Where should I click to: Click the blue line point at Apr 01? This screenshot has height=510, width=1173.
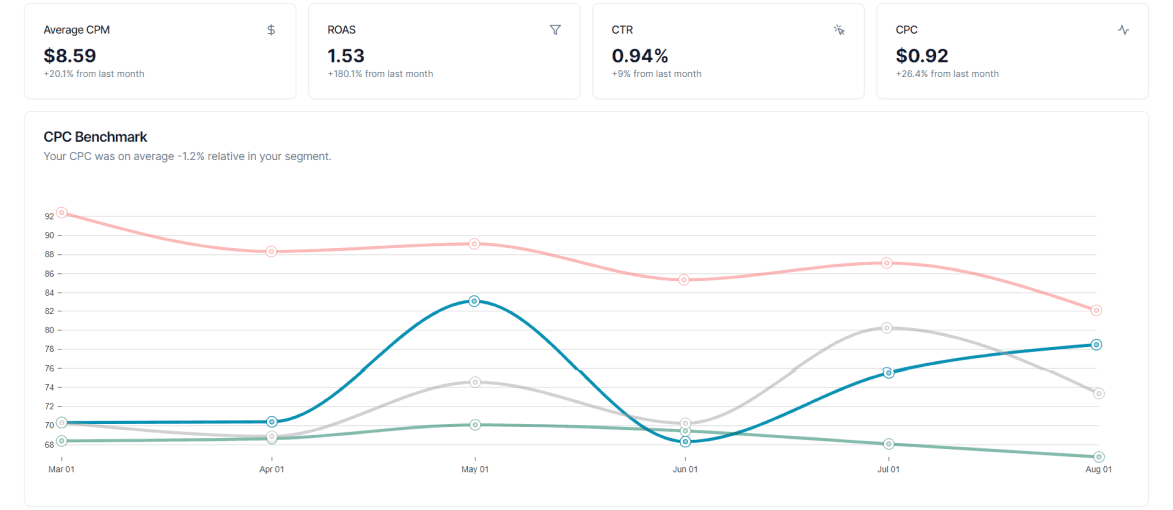(272, 422)
